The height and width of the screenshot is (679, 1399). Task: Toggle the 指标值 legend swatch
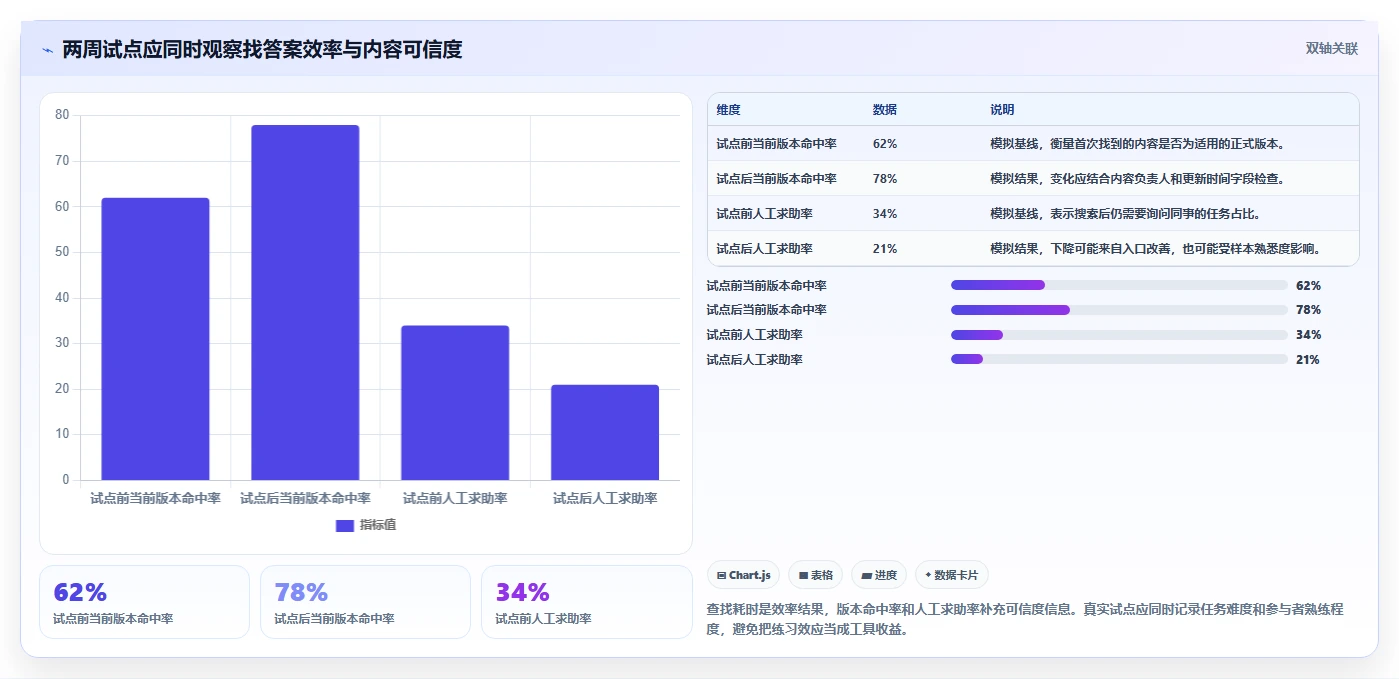(345, 526)
